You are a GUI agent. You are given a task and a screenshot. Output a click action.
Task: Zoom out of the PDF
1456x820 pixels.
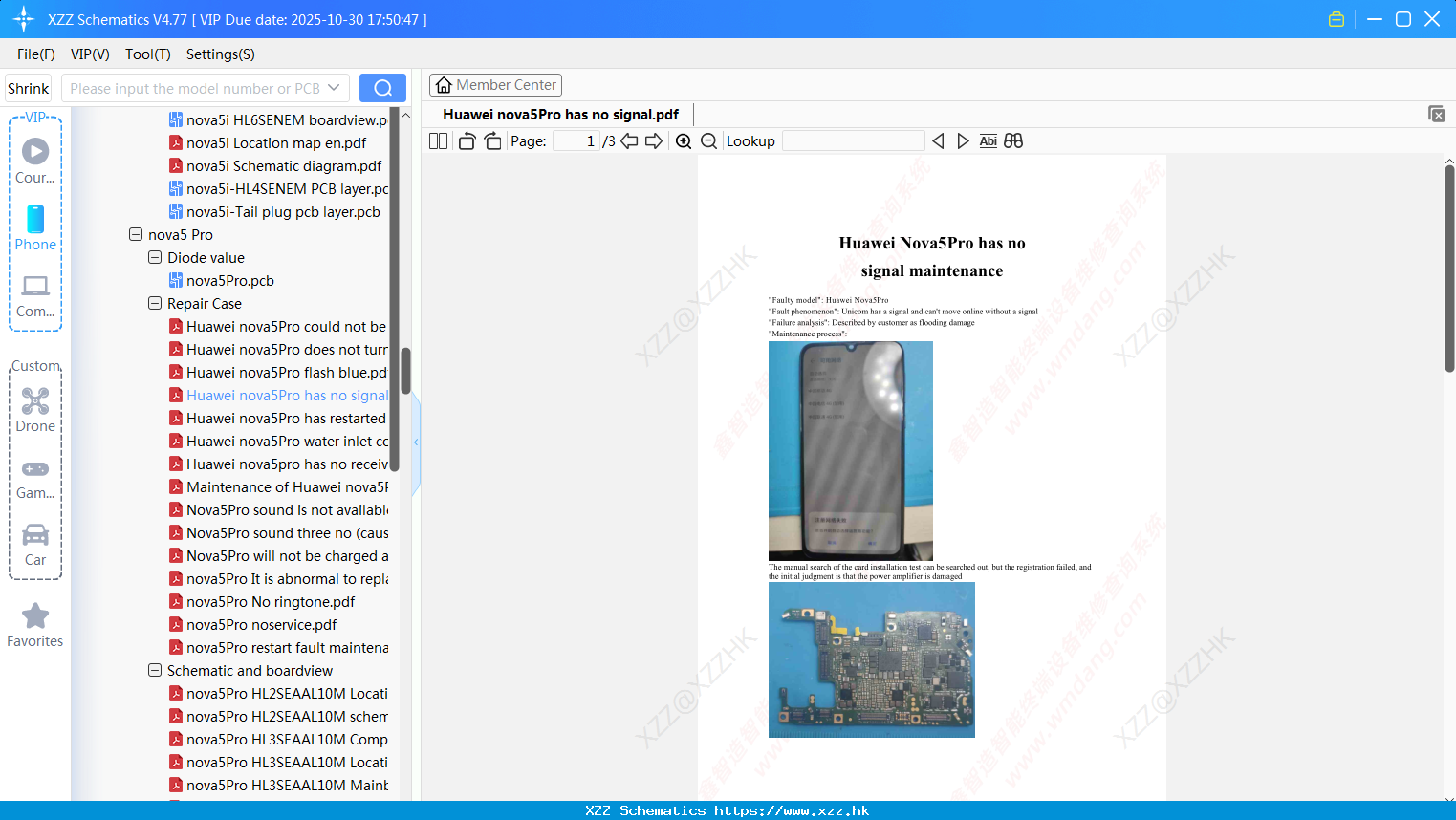coord(709,141)
